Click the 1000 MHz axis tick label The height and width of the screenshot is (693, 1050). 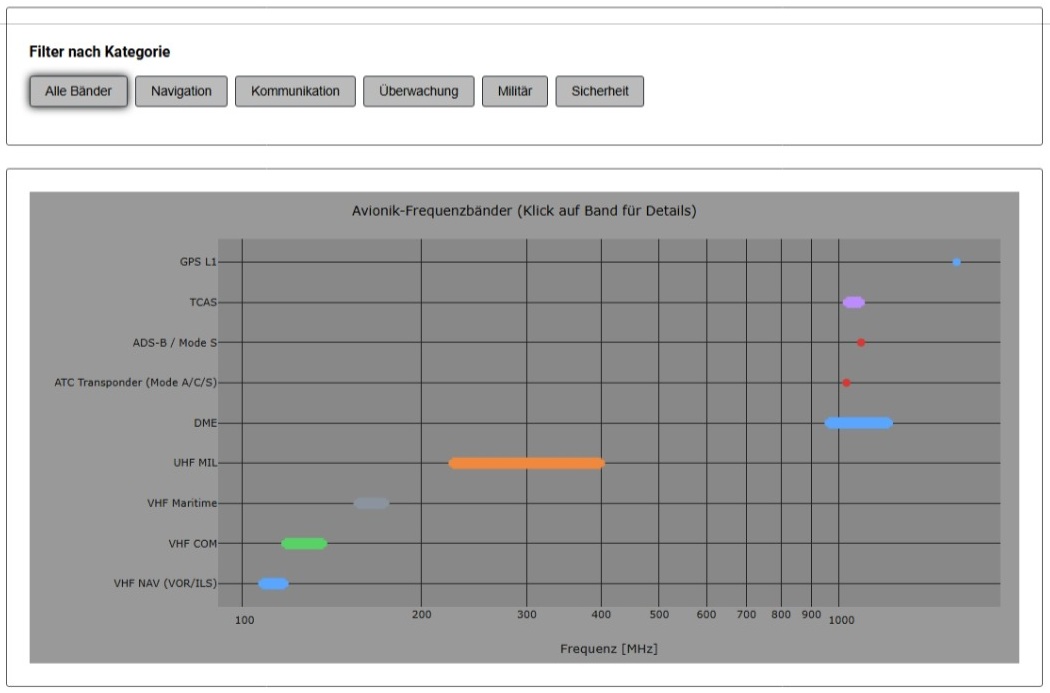pyautogui.click(x=840, y=620)
